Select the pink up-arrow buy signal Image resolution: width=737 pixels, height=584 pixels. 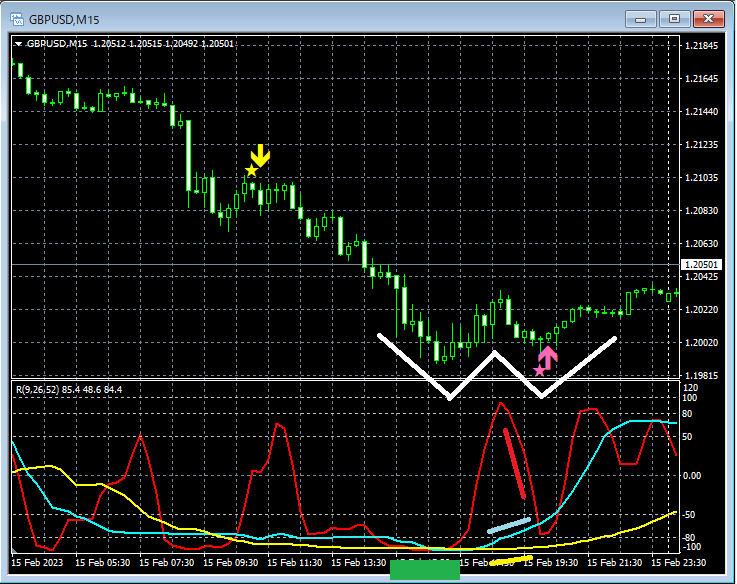(548, 357)
